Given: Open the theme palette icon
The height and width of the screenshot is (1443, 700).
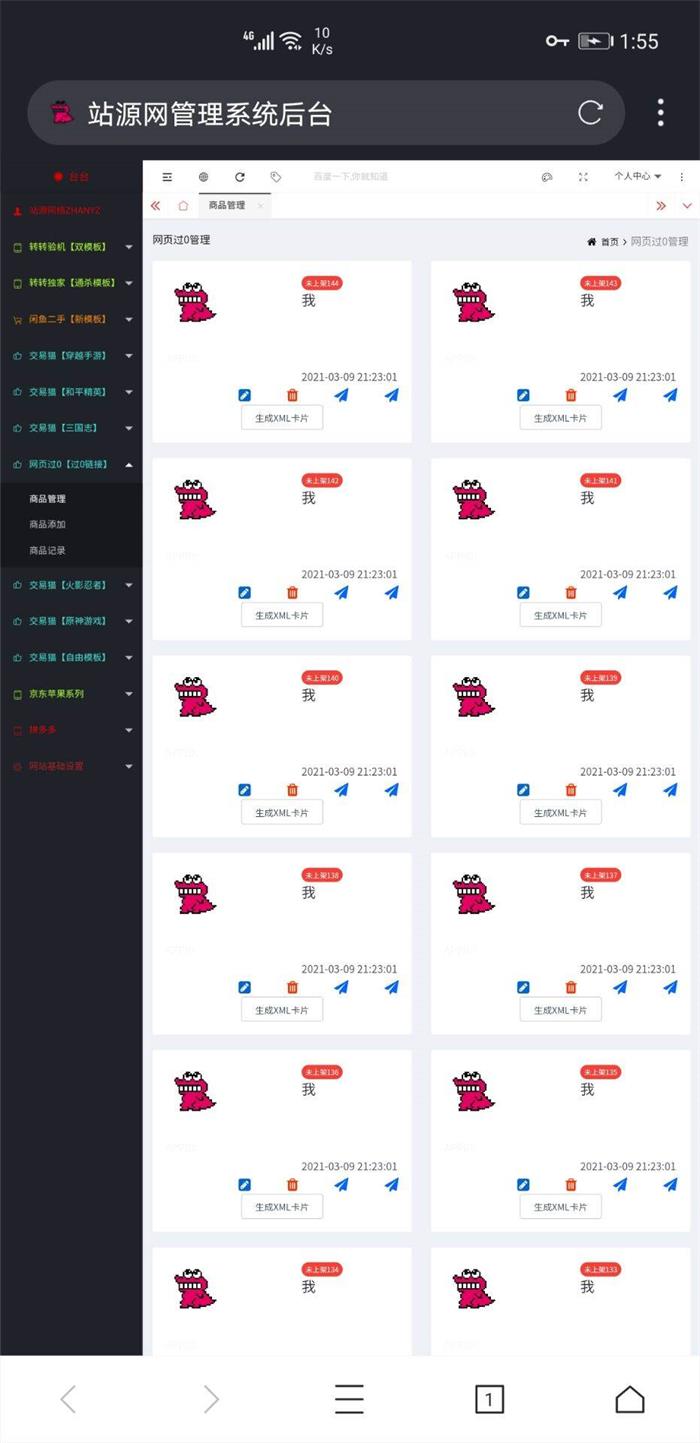Looking at the screenshot, I should 547,177.
